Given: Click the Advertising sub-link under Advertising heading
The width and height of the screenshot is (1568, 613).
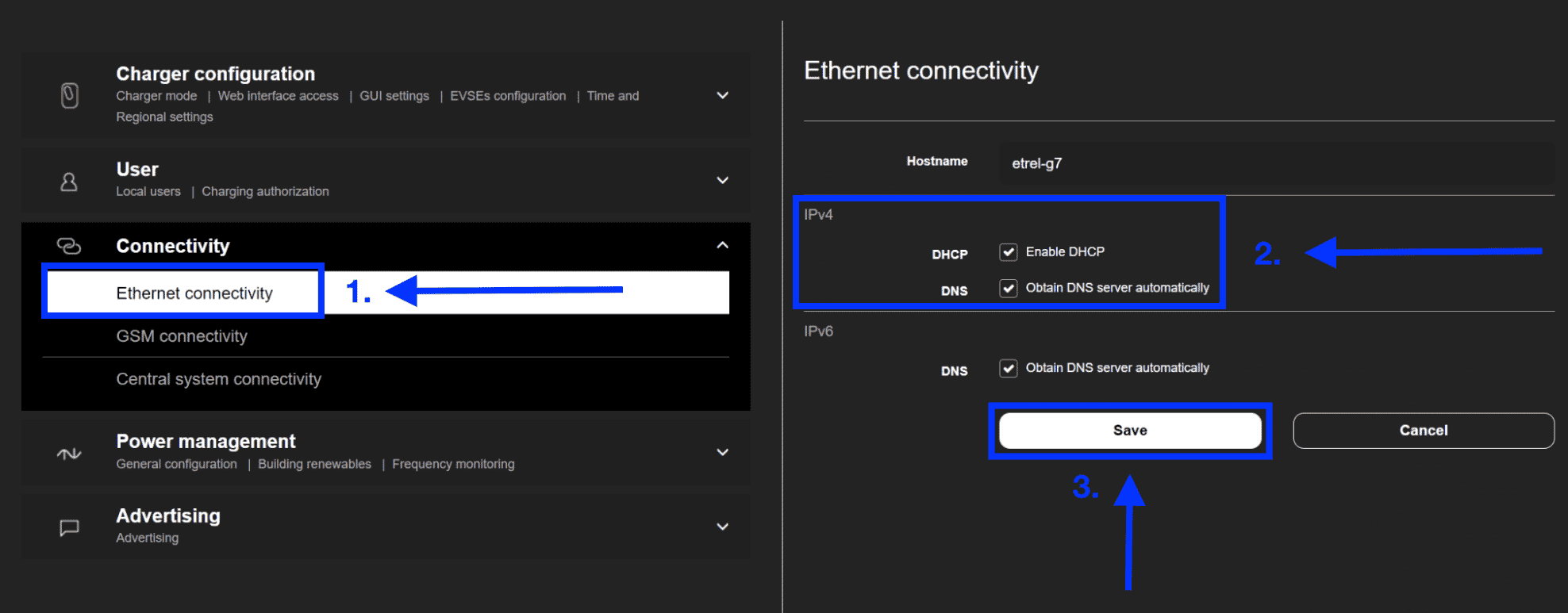Looking at the screenshot, I should (x=147, y=538).
